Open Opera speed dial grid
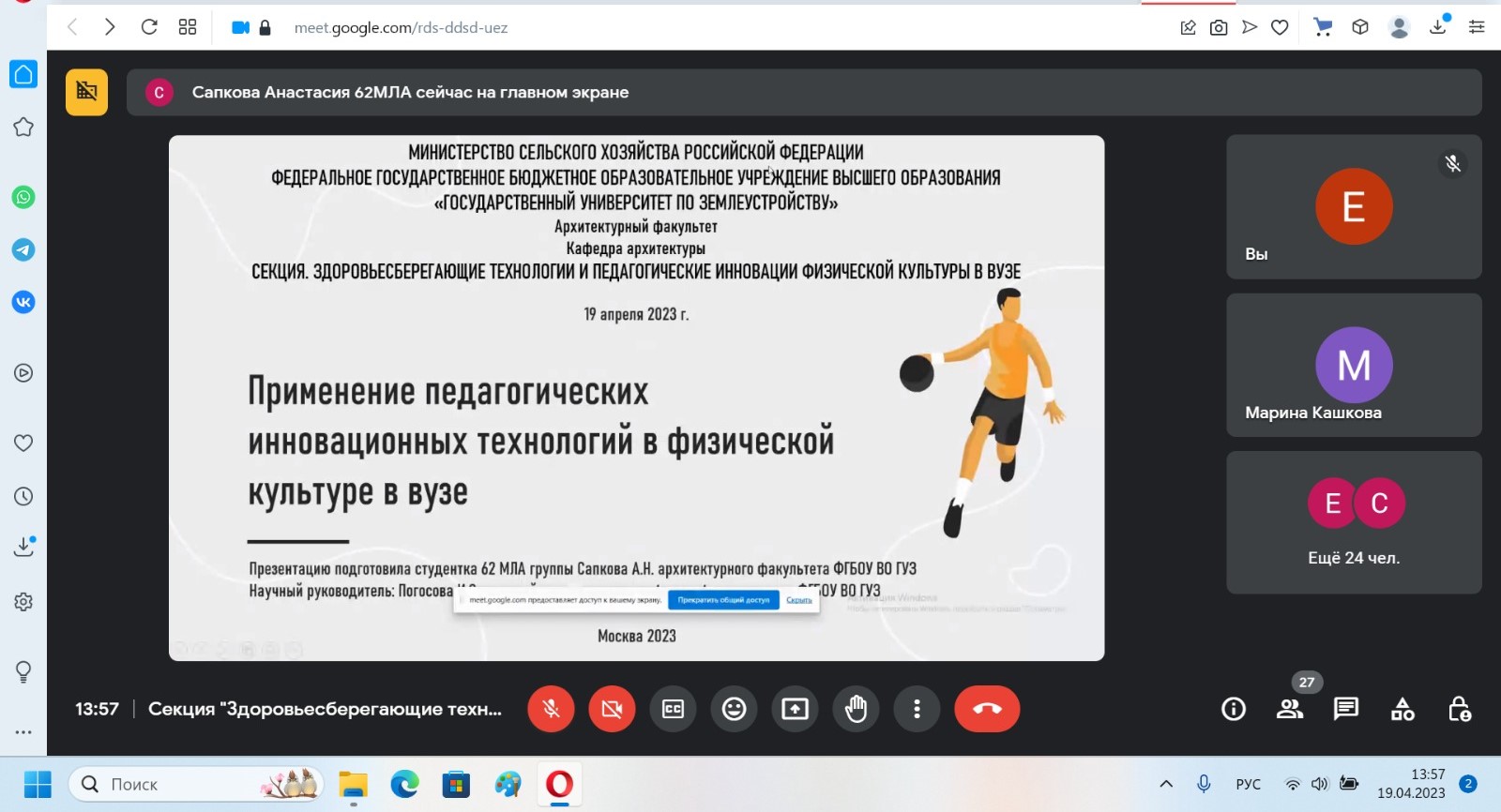 click(188, 27)
